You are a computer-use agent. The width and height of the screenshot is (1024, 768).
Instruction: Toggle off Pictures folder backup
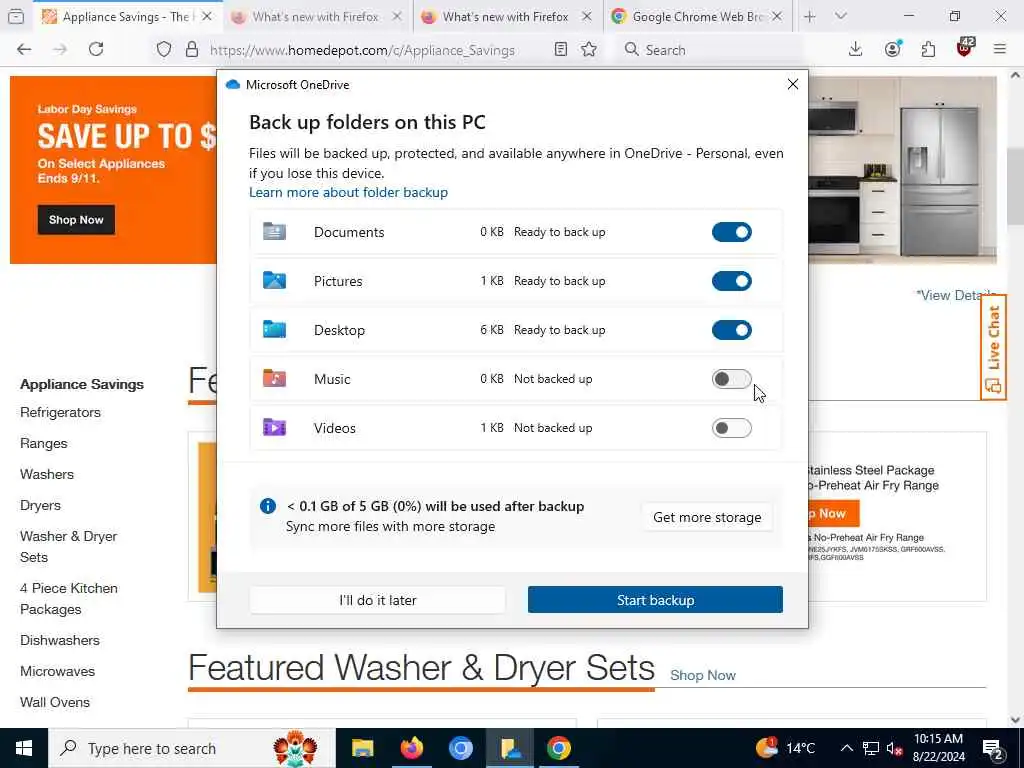coord(731,281)
